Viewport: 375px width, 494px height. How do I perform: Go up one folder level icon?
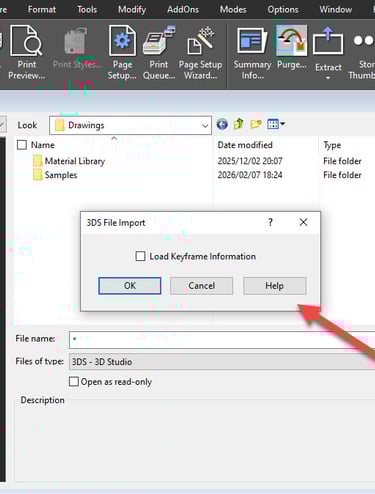point(239,124)
